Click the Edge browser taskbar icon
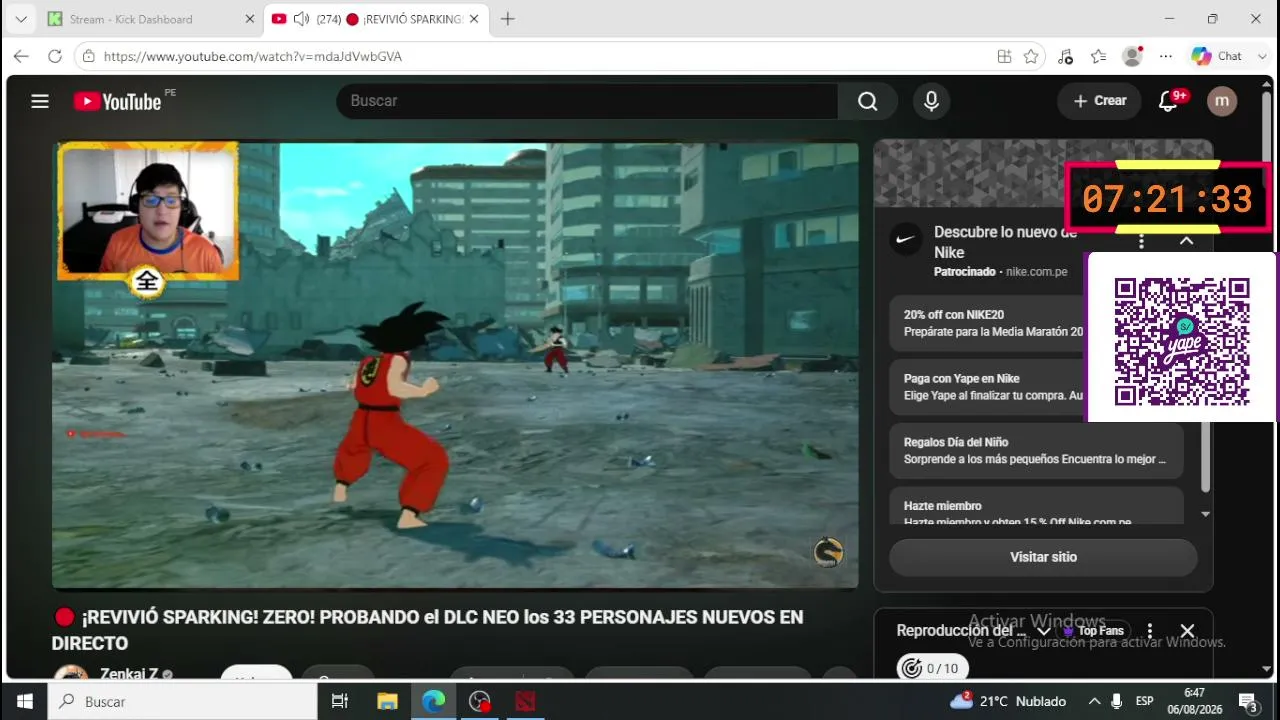This screenshot has width=1280, height=720. pyautogui.click(x=433, y=701)
